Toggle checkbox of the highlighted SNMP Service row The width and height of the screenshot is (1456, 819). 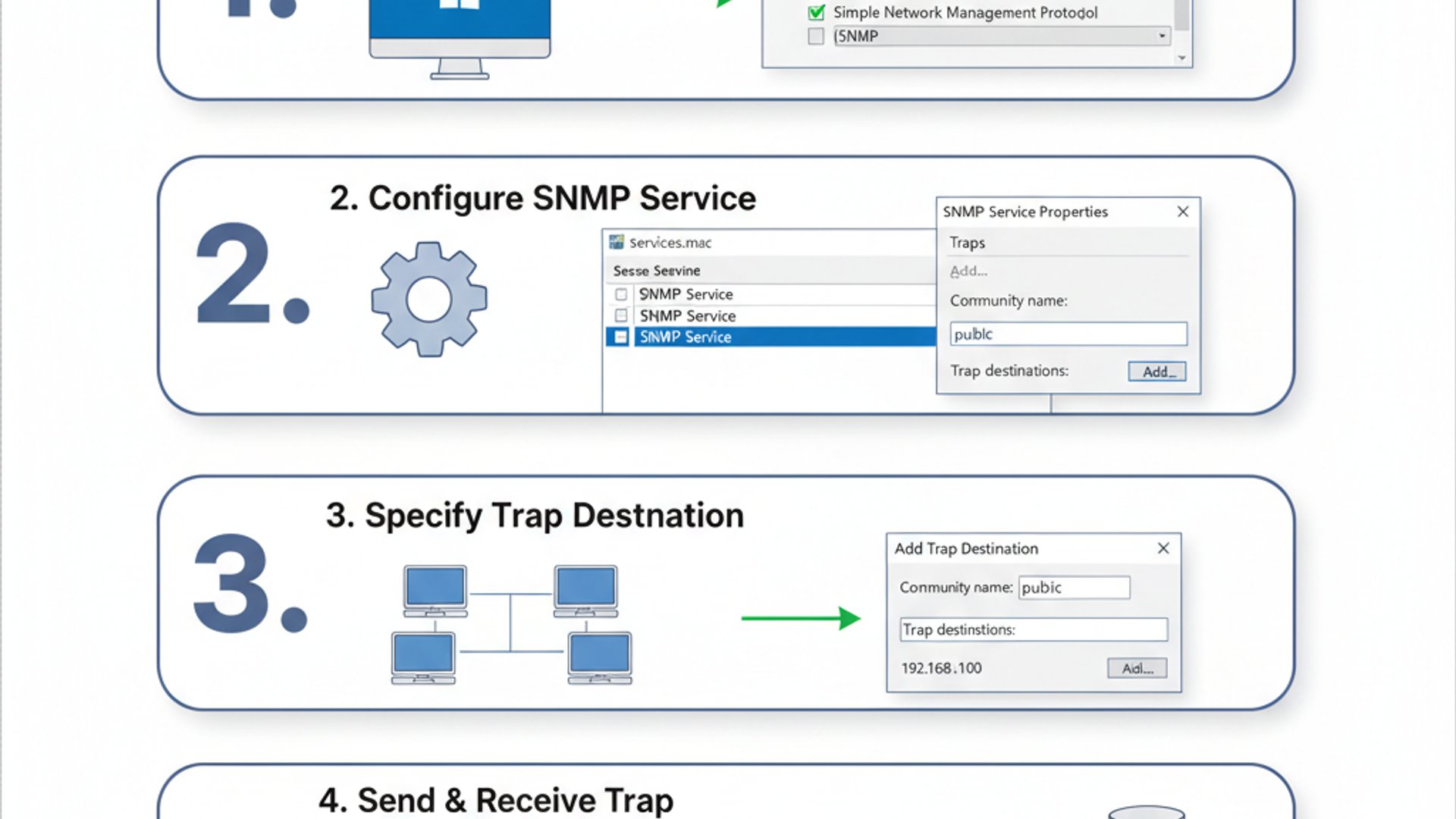coord(621,337)
